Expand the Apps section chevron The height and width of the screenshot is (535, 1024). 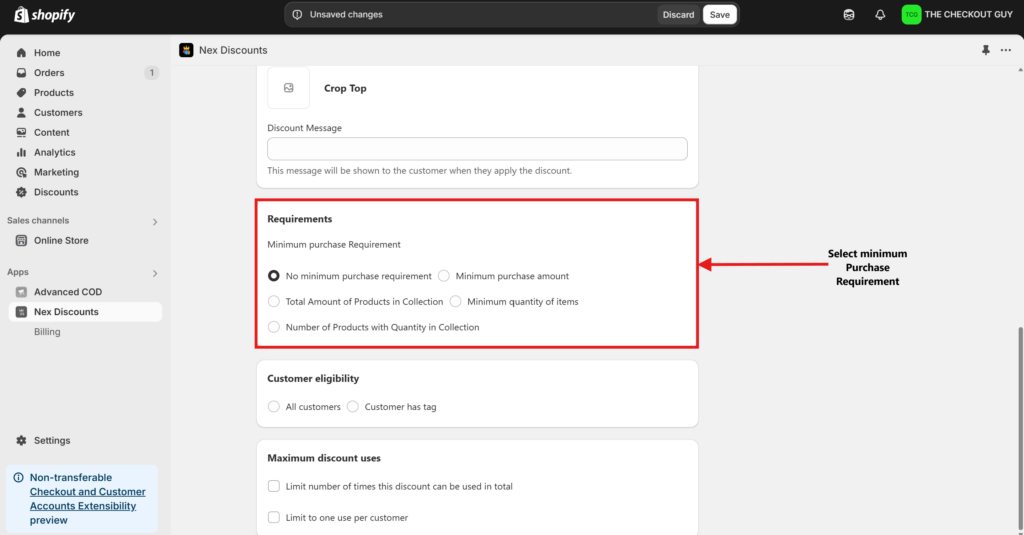pos(155,273)
